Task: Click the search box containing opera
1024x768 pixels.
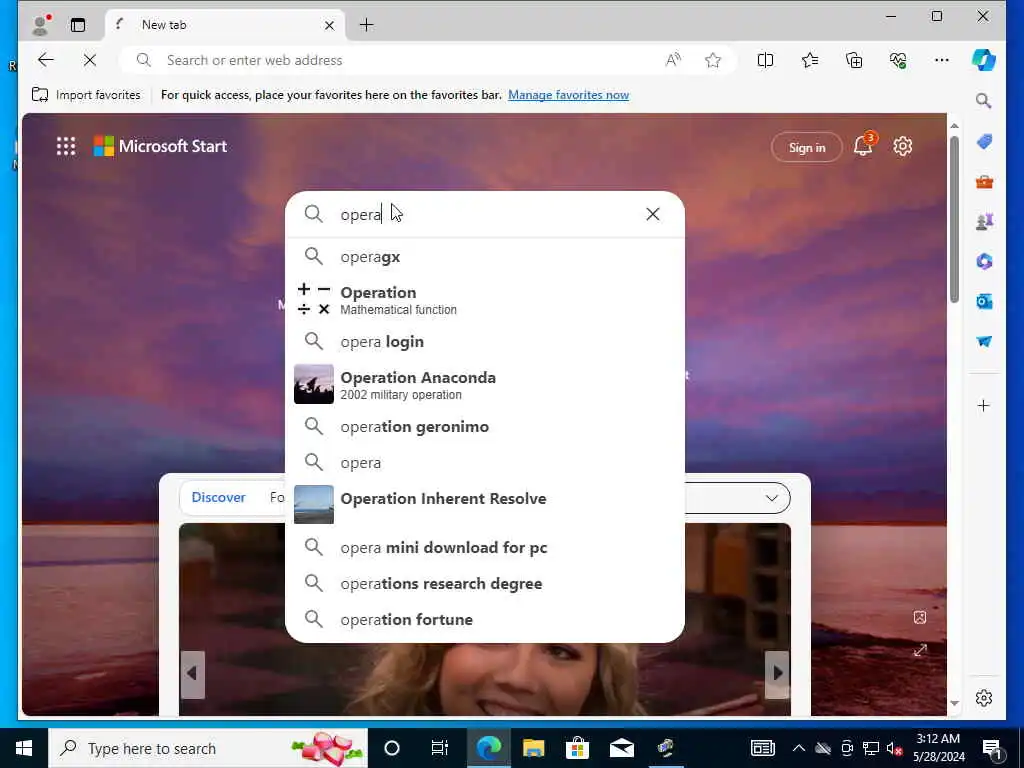Action: coord(483,214)
